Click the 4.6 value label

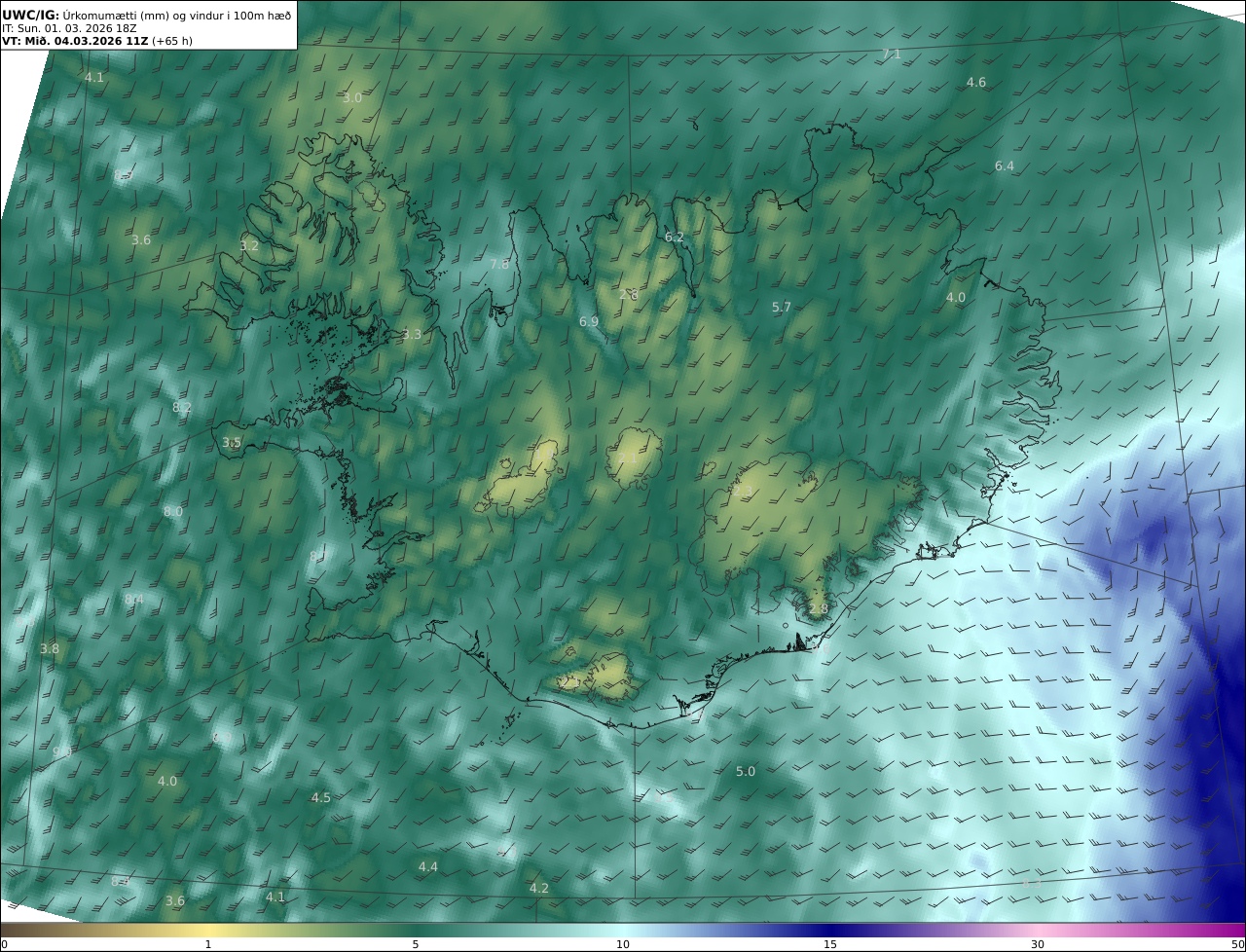pos(975,83)
